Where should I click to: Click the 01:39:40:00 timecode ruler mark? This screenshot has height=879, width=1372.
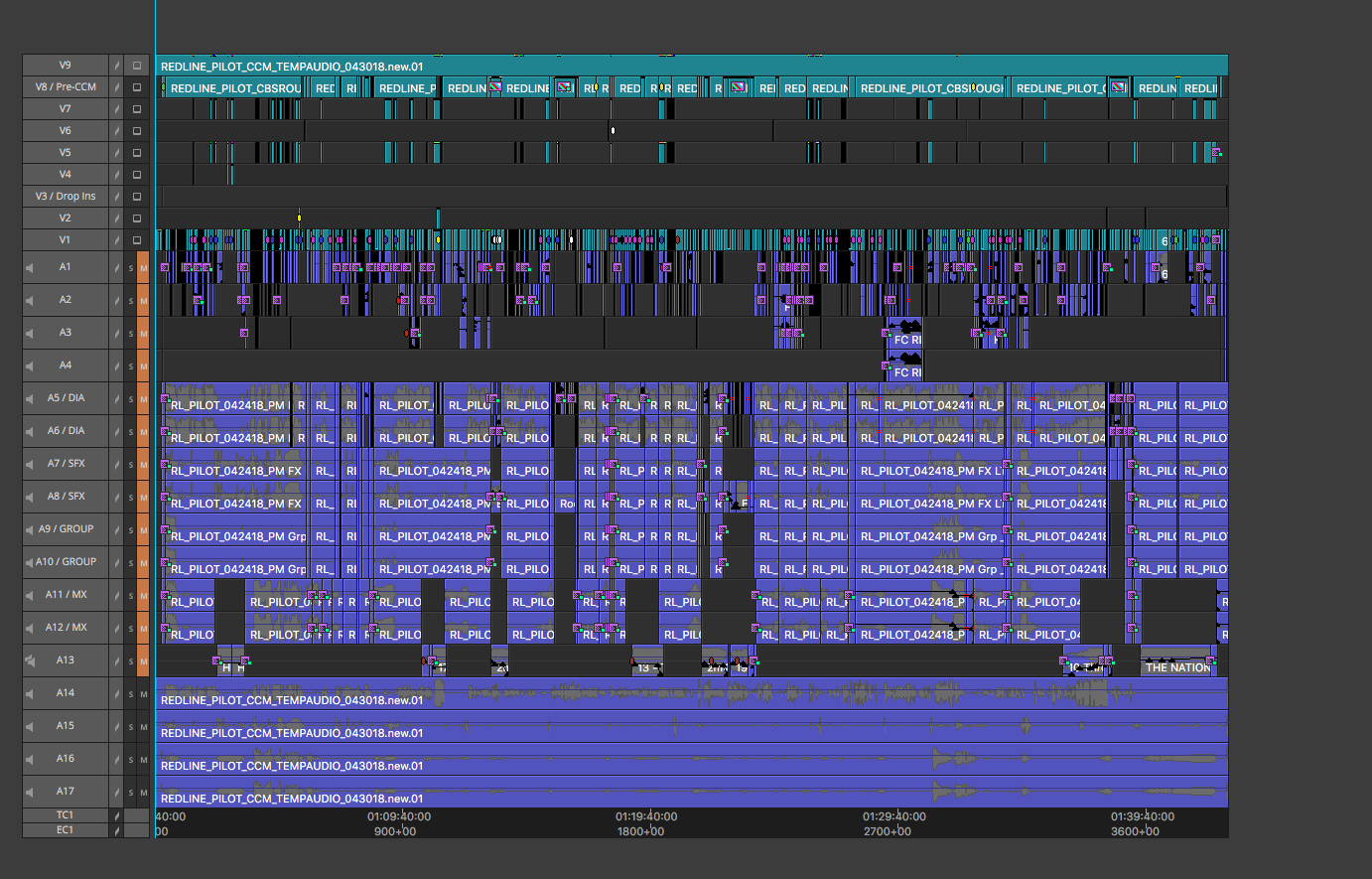click(x=1142, y=816)
